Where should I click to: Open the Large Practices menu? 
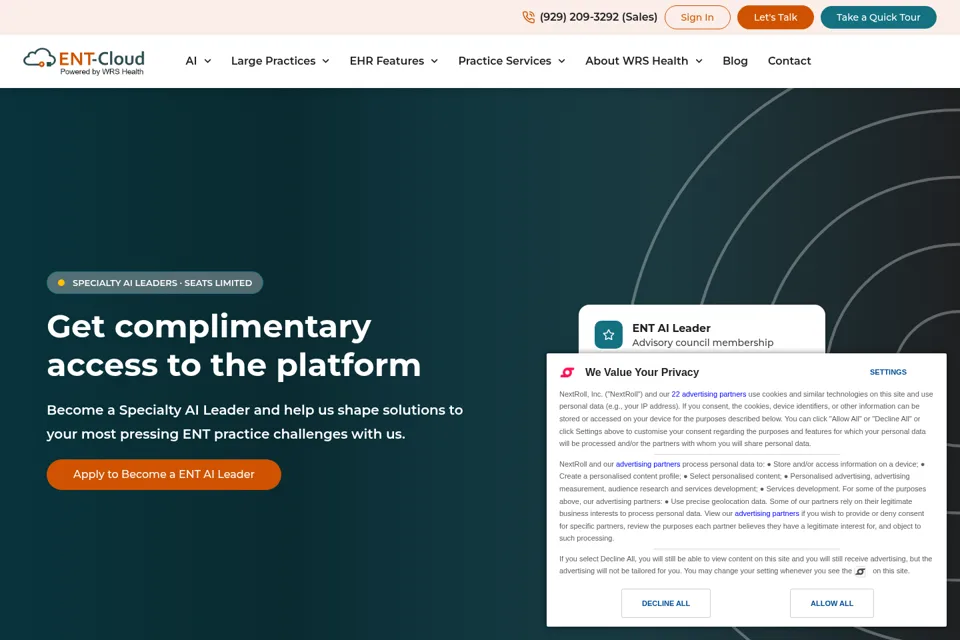coord(273,61)
